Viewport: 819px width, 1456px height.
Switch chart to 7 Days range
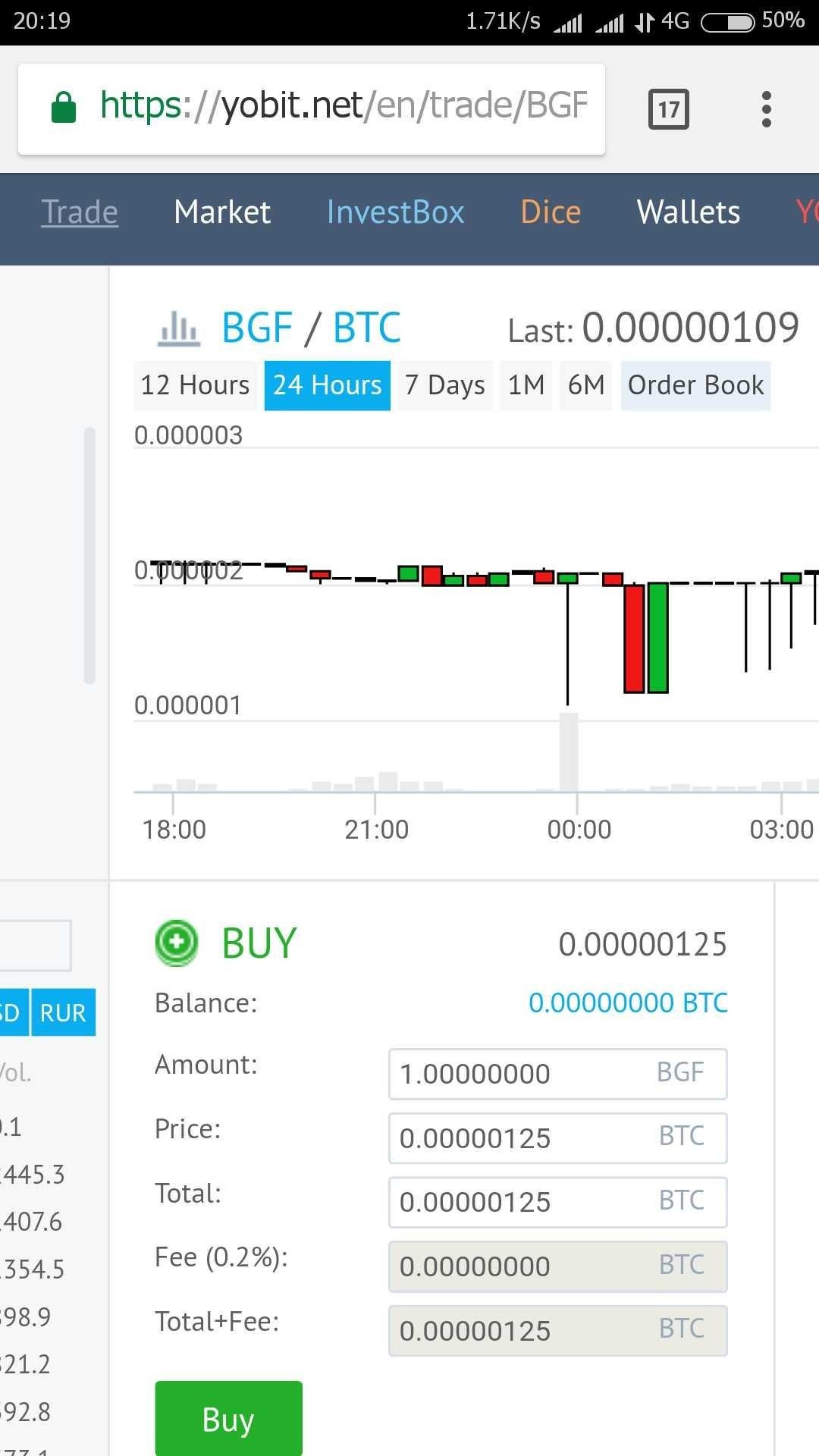(x=445, y=385)
